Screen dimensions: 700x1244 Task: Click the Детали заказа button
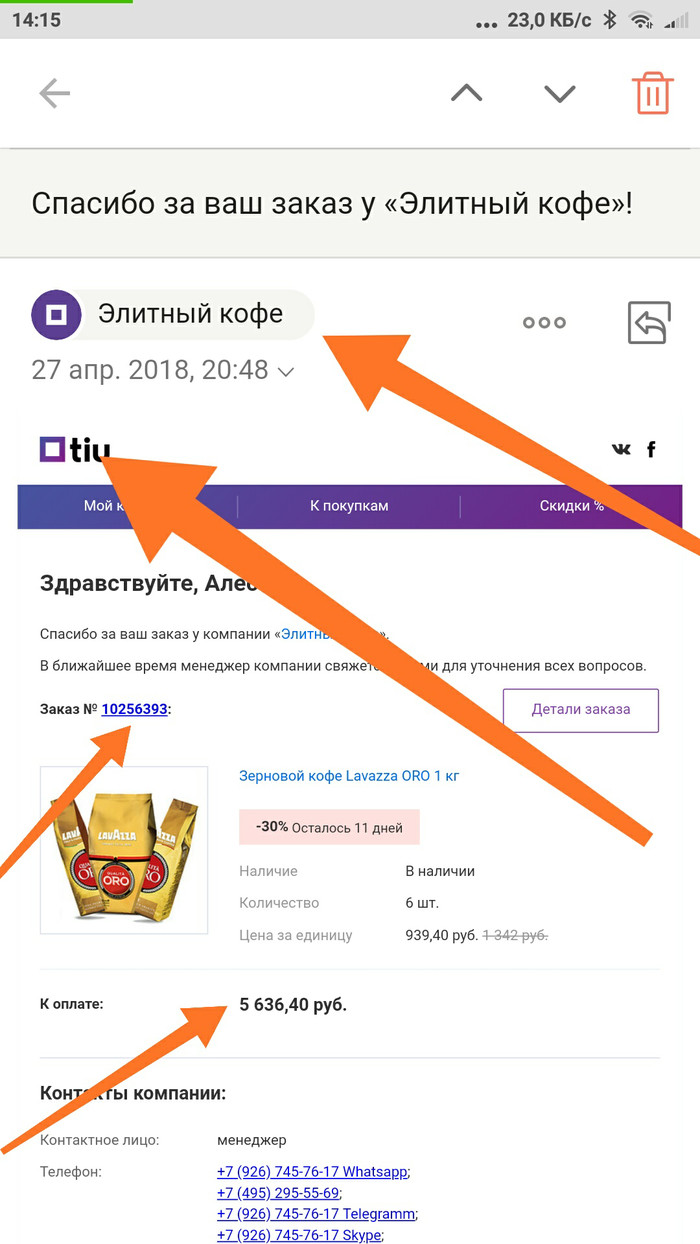[x=581, y=710]
